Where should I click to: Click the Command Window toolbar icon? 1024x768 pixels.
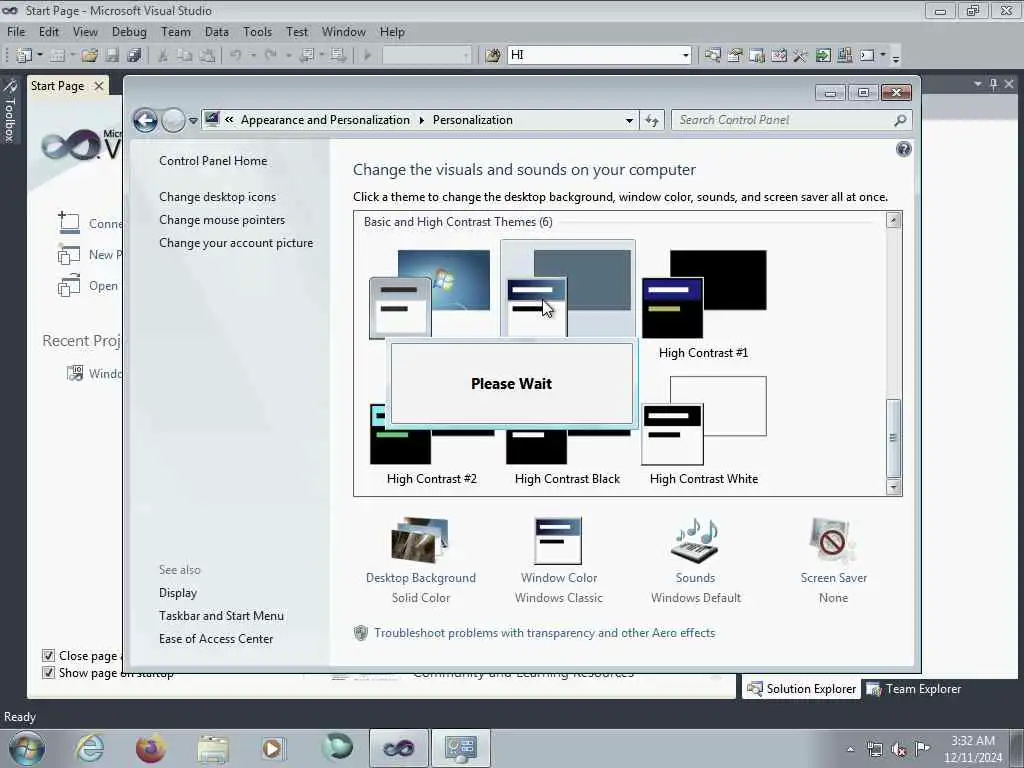click(867, 56)
